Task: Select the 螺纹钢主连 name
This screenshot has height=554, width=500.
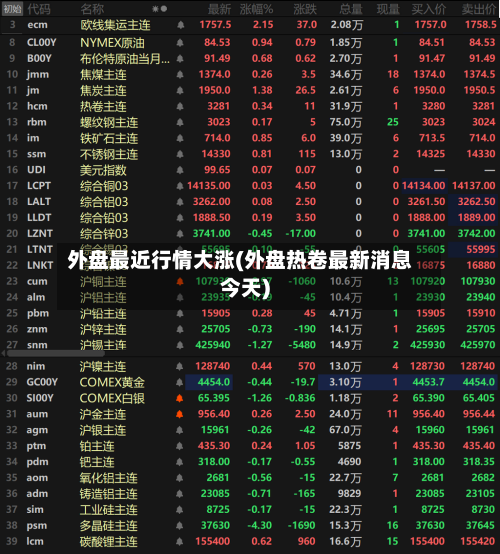Action: pyautogui.click(x=109, y=122)
